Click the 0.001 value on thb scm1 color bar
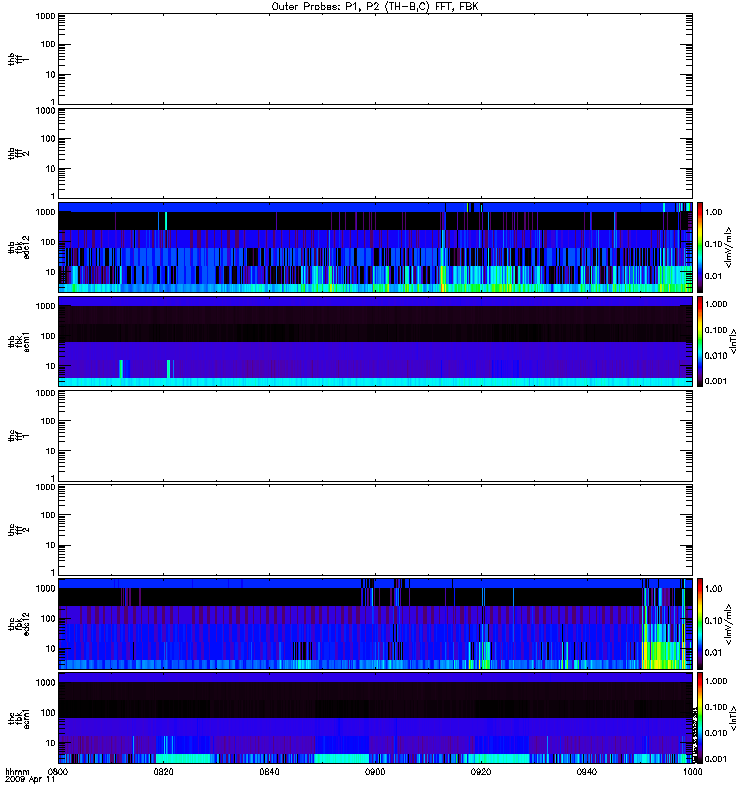750x800 pixels. click(x=716, y=381)
